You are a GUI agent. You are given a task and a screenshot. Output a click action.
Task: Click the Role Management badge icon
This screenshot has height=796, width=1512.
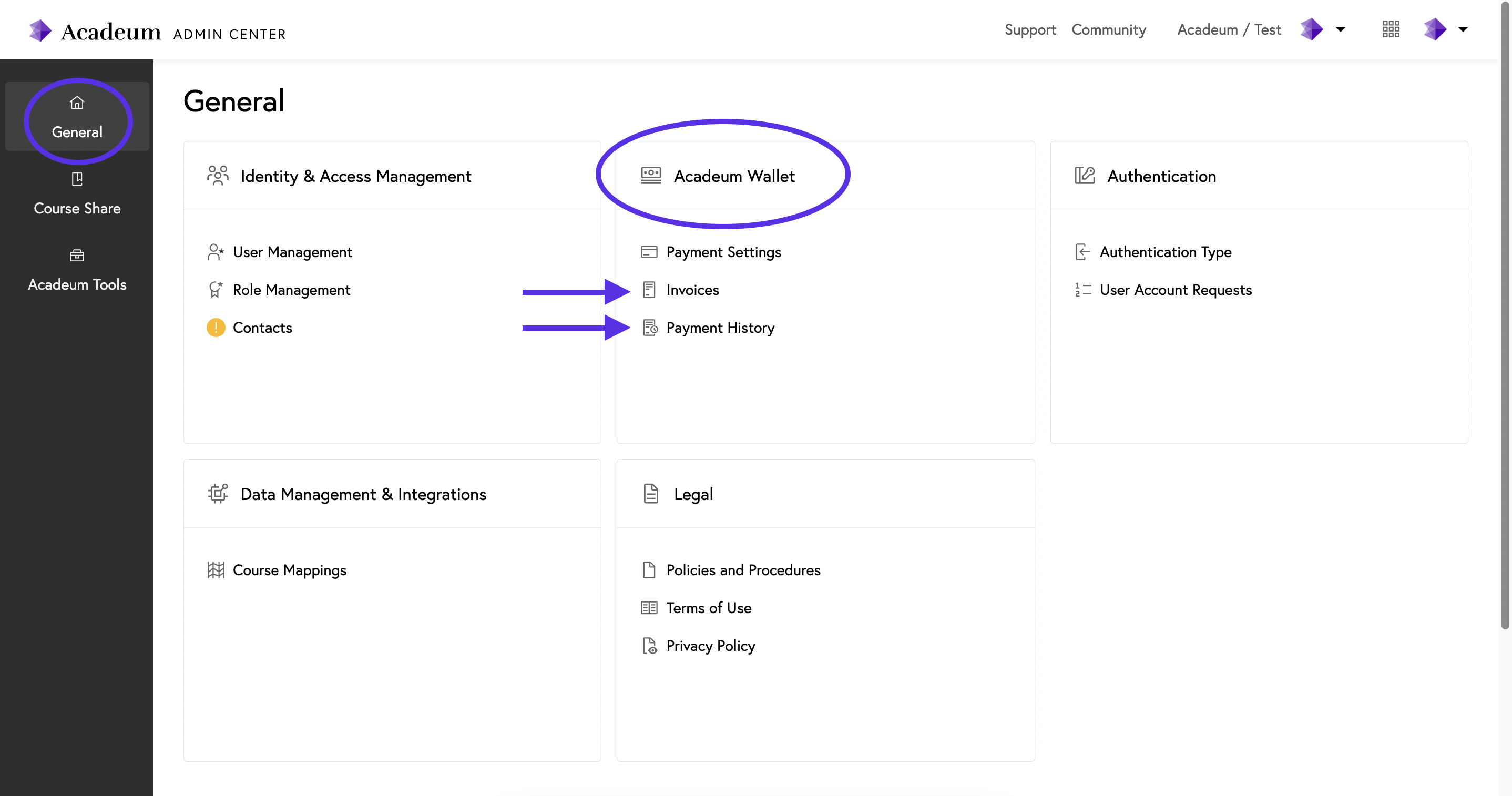click(216, 289)
